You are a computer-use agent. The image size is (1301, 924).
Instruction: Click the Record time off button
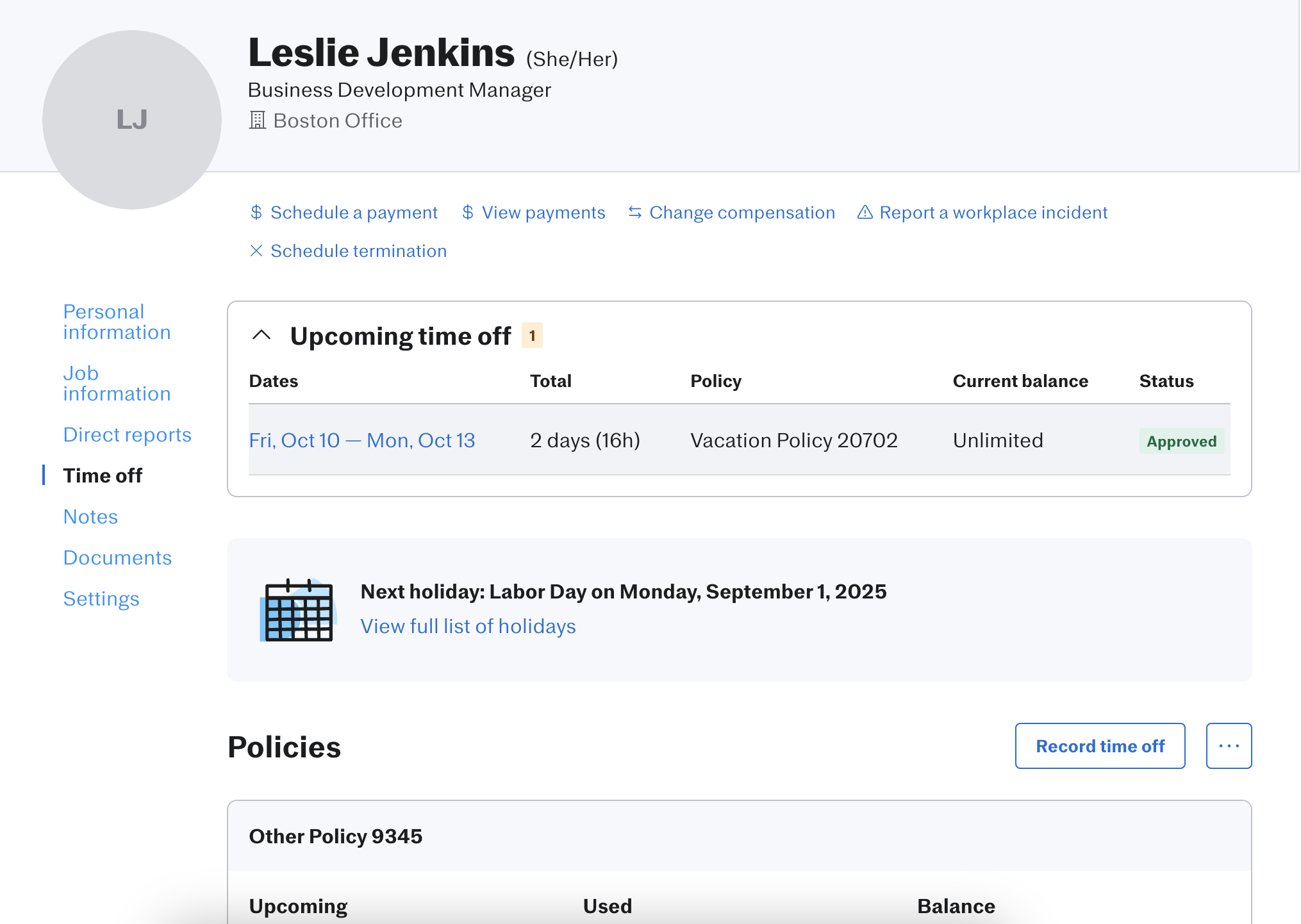click(1100, 746)
